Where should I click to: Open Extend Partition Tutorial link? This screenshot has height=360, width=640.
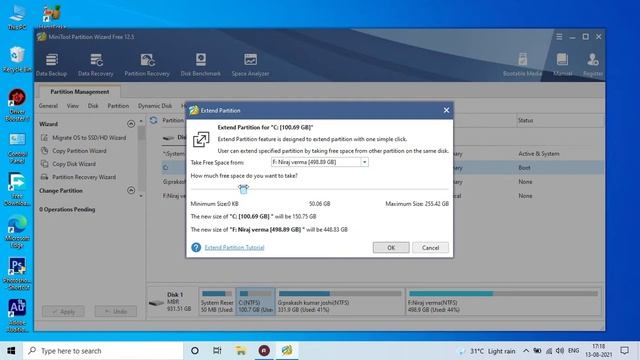pyautogui.click(x=234, y=247)
